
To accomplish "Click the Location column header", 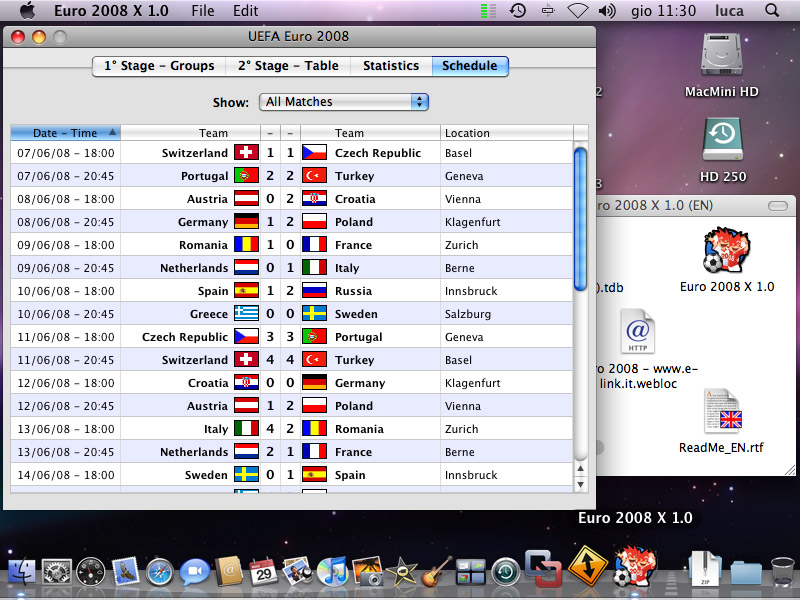I will [x=507, y=133].
